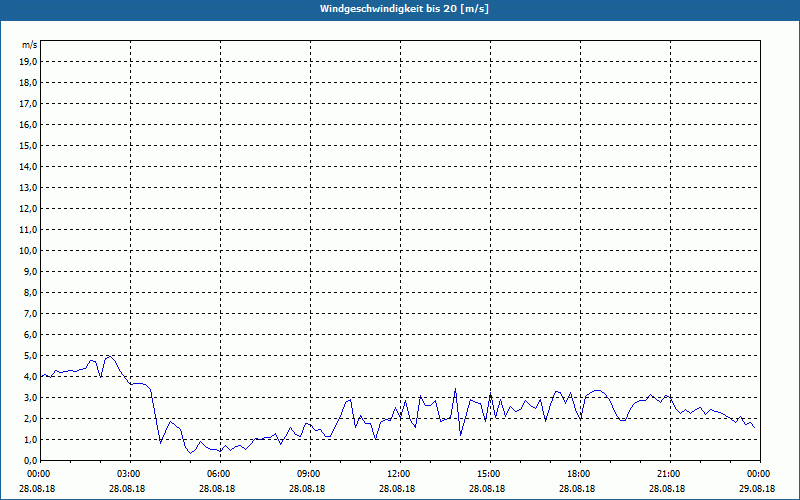Image resolution: width=800 pixels, height=500 pixels.
Task: Click the '28.08.18' date under 21:00
Action: 667,488
